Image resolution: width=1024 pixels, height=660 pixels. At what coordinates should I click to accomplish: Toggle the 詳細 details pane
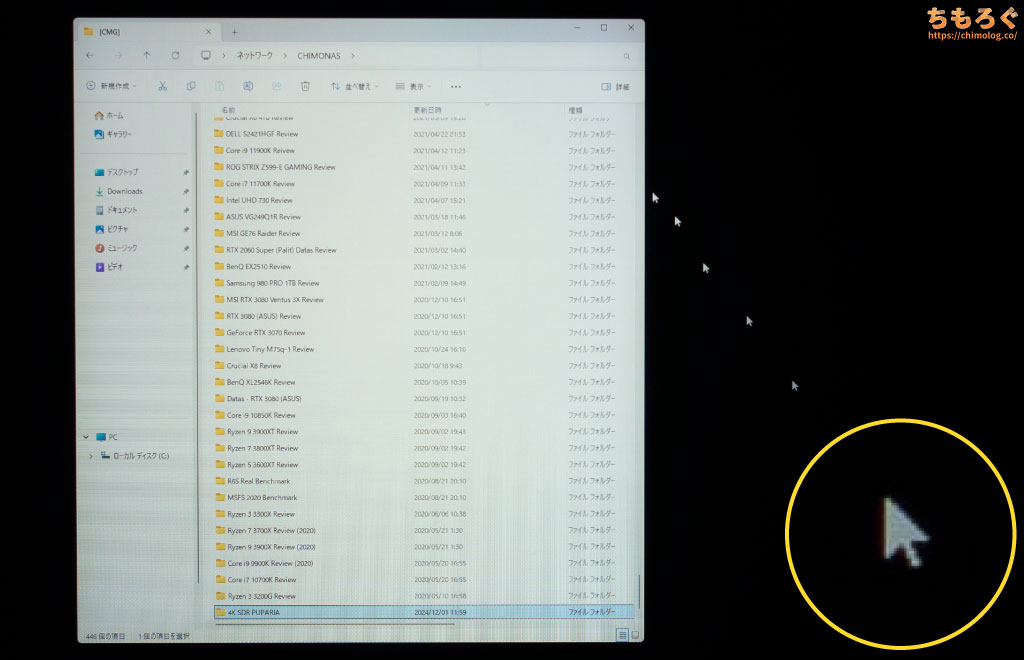click(615, 87)
